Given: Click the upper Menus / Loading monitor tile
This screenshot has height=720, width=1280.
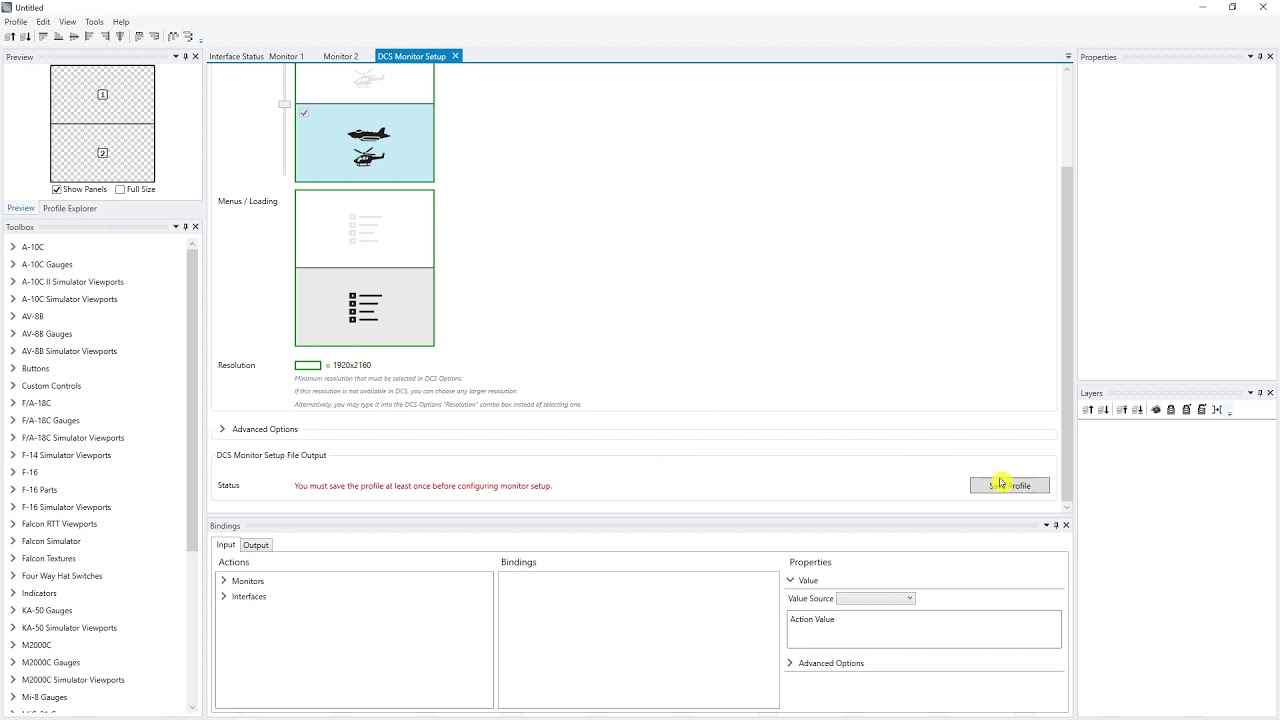Looking at the screenshot, I should pos(365,229).
